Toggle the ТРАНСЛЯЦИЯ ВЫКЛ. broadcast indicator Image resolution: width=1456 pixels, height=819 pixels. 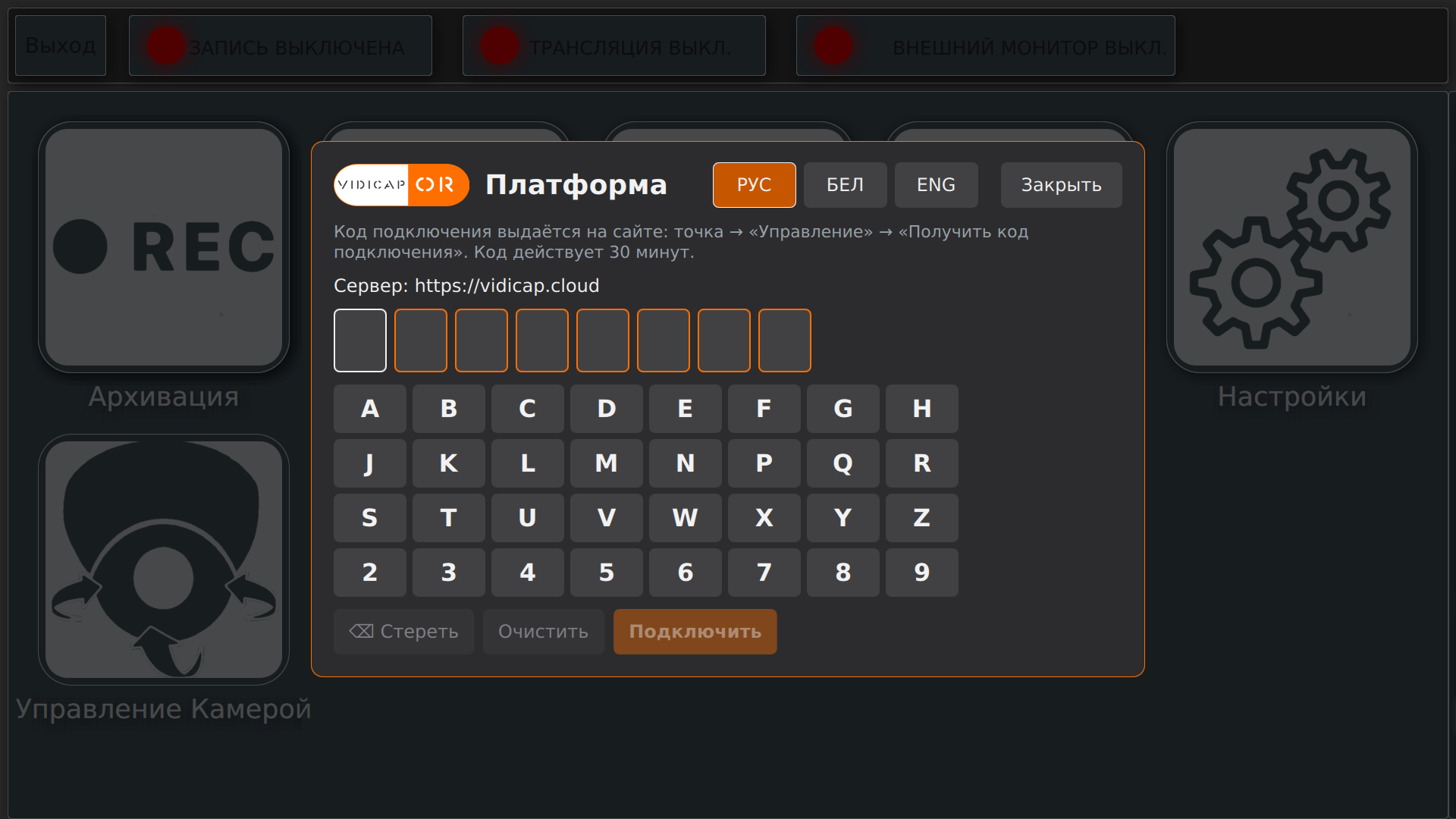pos(614,45)
